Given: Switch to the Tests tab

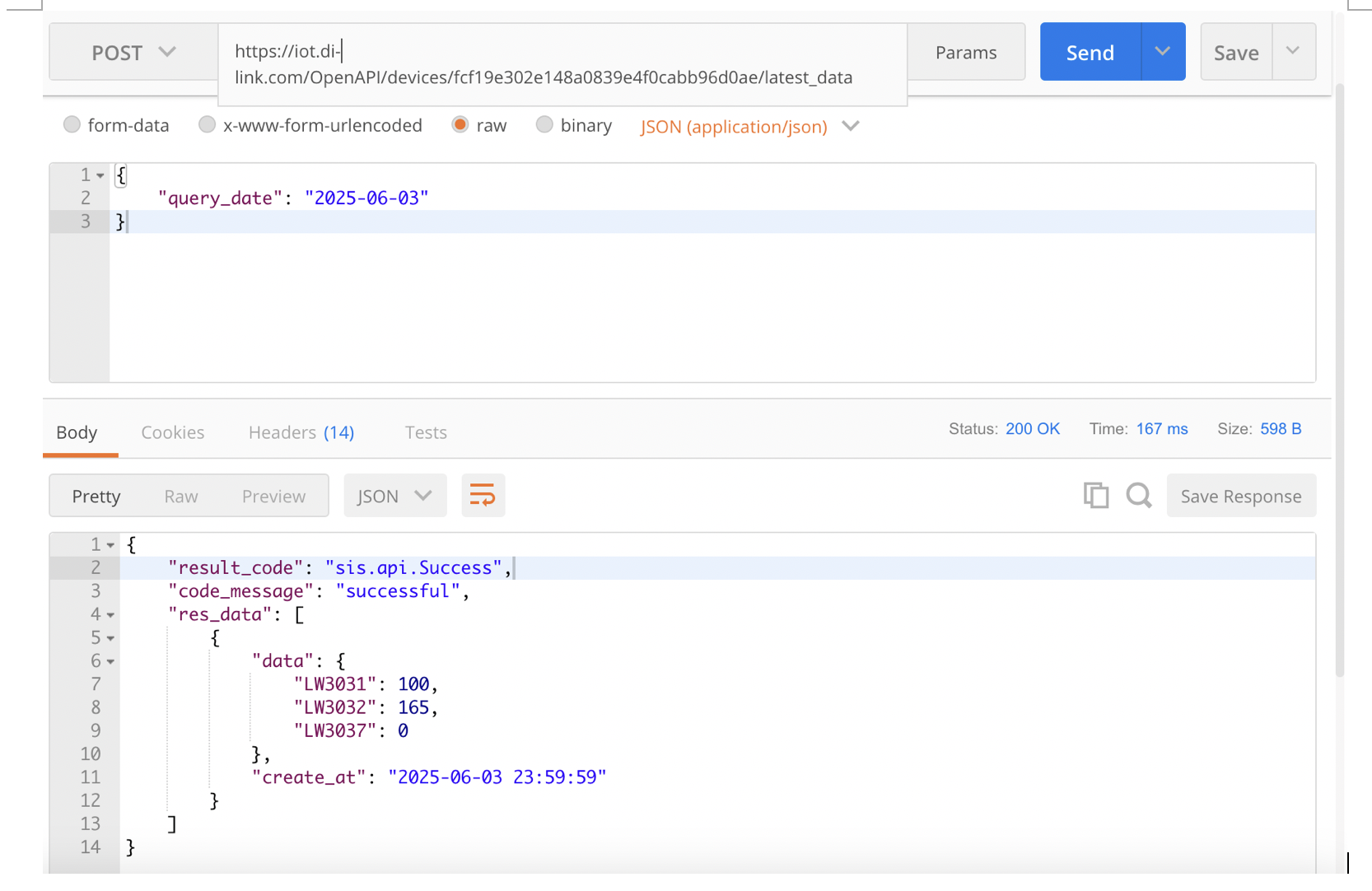Looking at the screenshot, I should click(426, 432).
